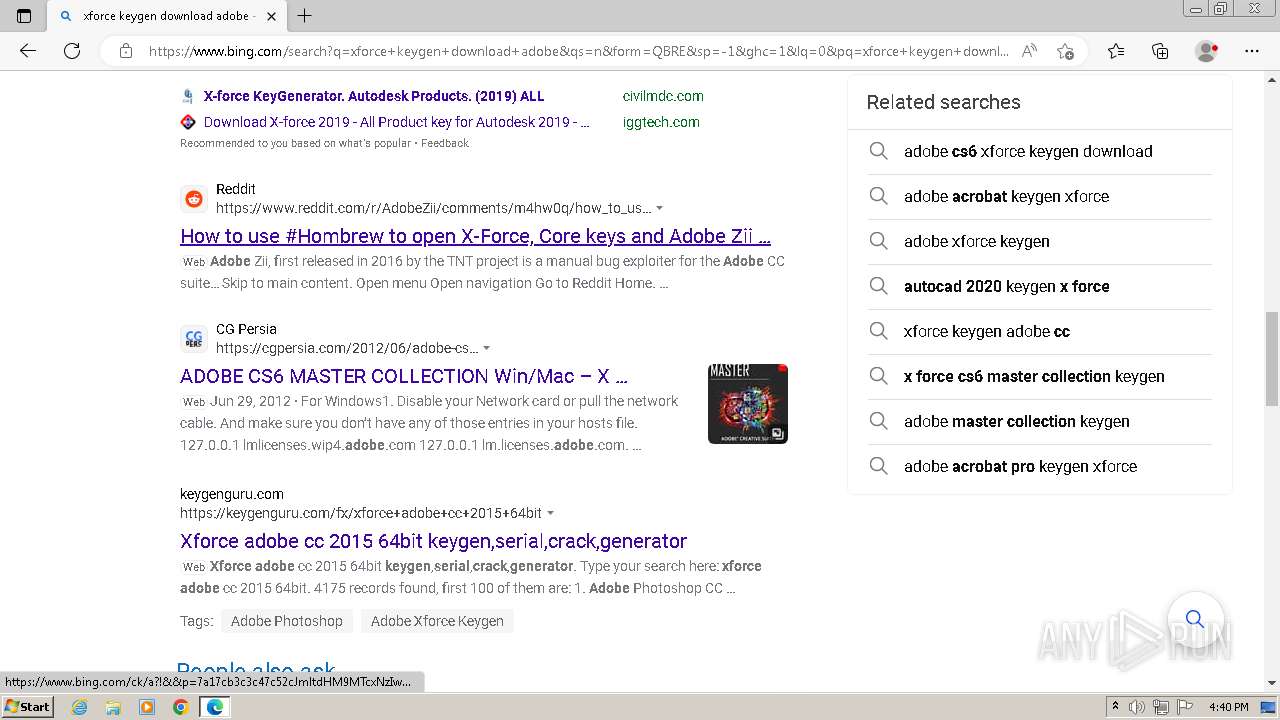Open the tab actions menu icon

point(24,16)
